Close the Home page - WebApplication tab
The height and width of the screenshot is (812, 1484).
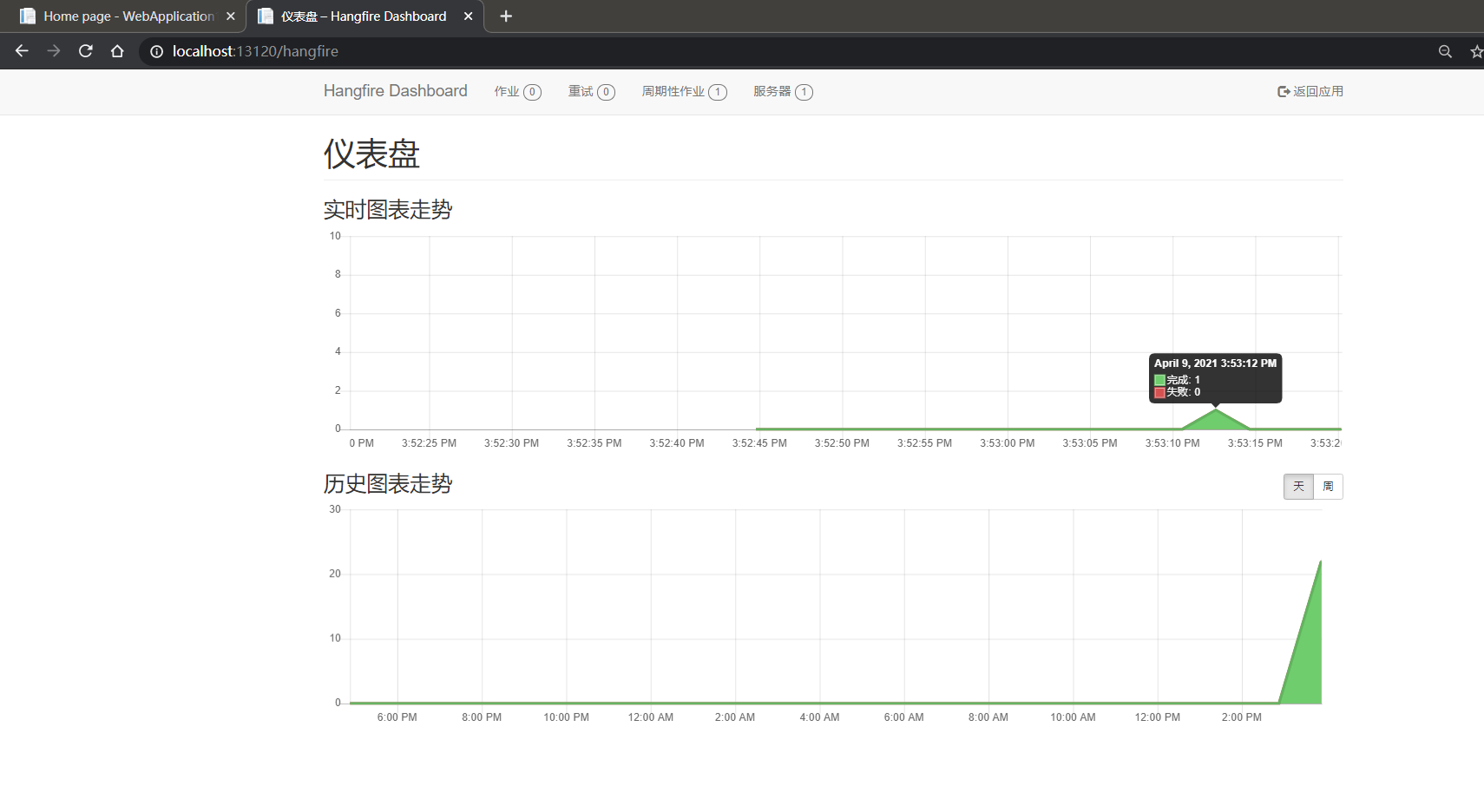click(x=231, y=16)
